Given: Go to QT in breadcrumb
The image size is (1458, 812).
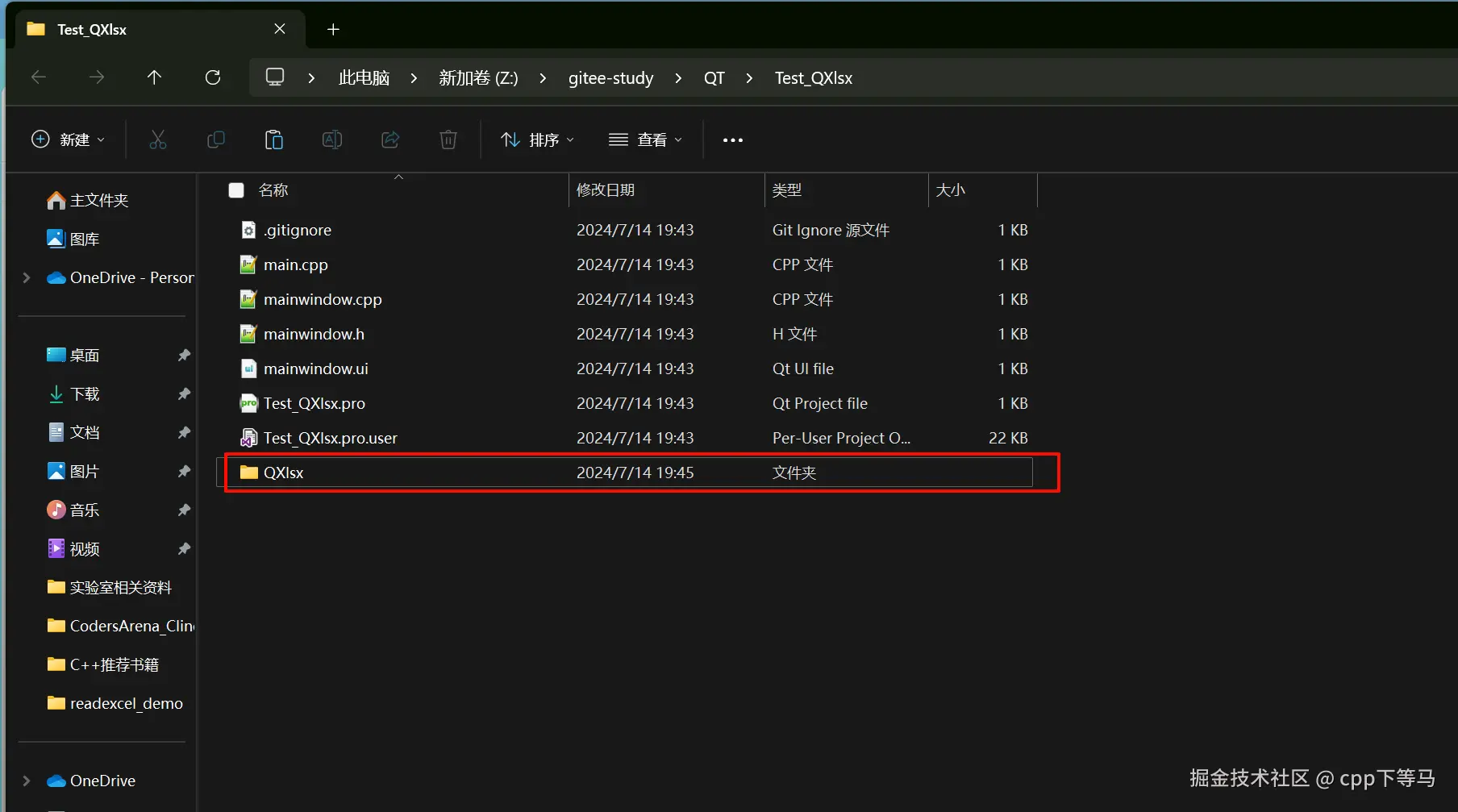Looking at the screenshot, I should (x=714, y=78).
